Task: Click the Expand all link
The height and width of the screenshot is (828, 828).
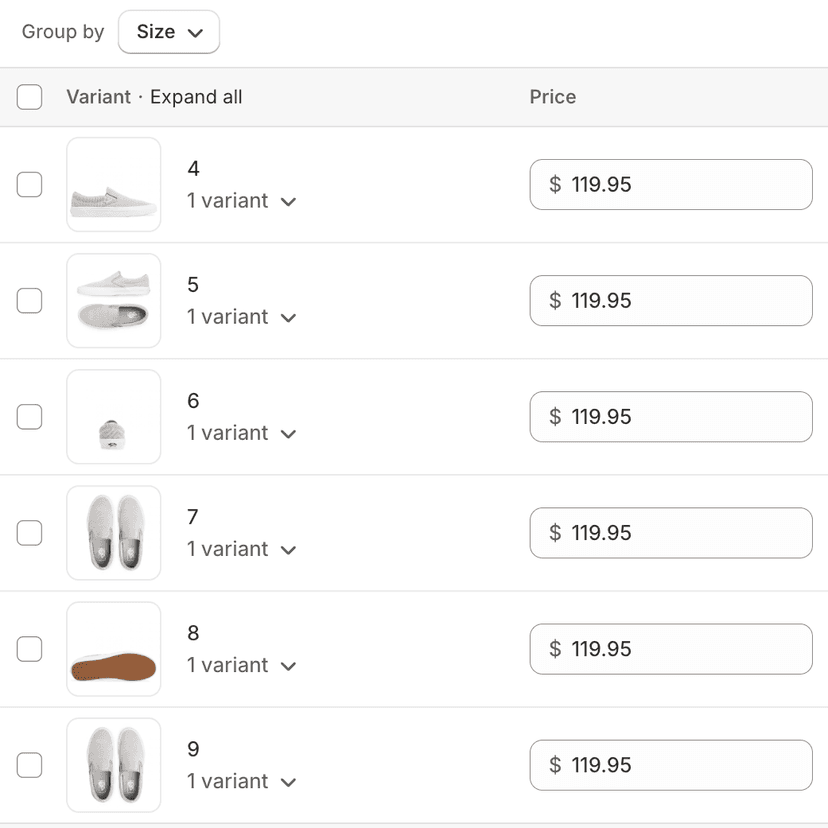Action: pyautogui.click(x=196, y=97)
